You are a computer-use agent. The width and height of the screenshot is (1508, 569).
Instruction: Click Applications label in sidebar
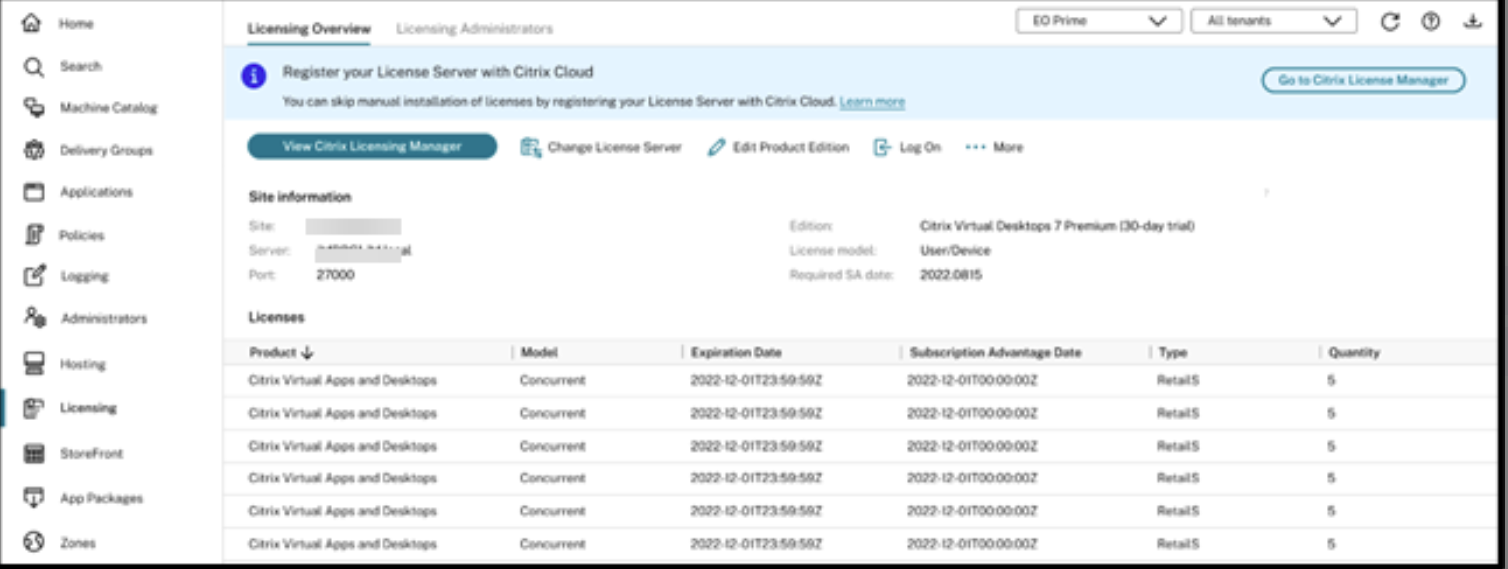96,192
